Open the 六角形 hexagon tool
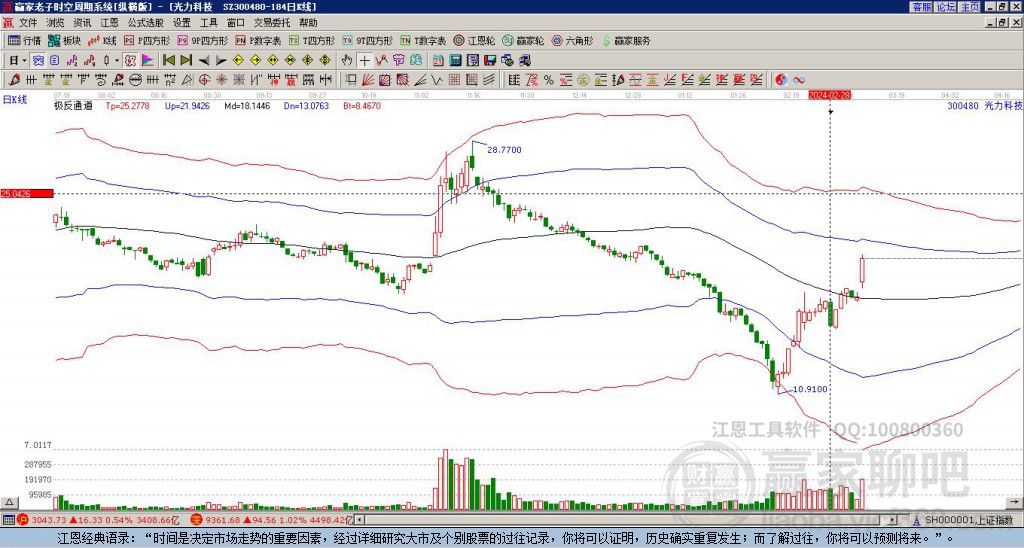 click(572, 40)
